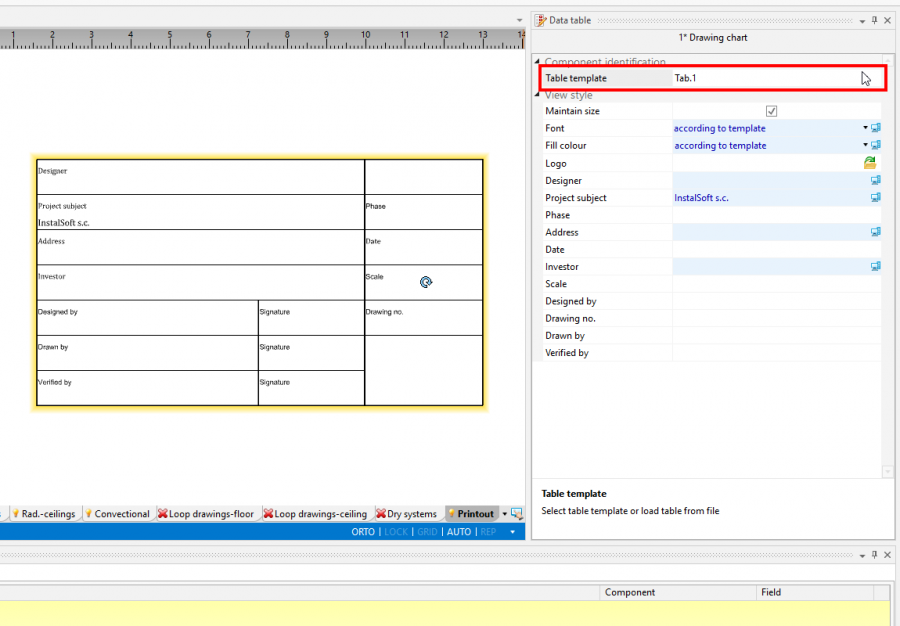900x626 pixels.
Task: Collapse the View style section
Action: 538,95
